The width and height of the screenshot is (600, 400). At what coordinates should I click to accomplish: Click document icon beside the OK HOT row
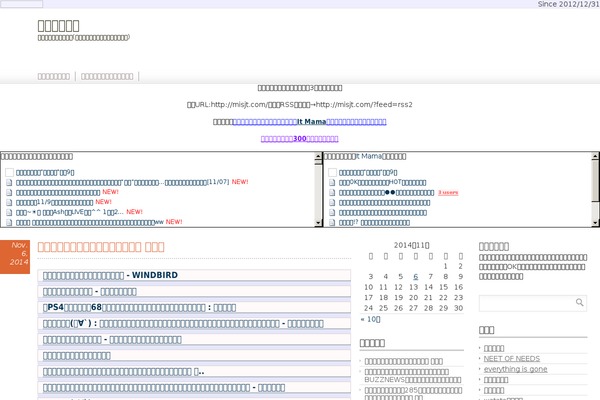tap(332, 183)
